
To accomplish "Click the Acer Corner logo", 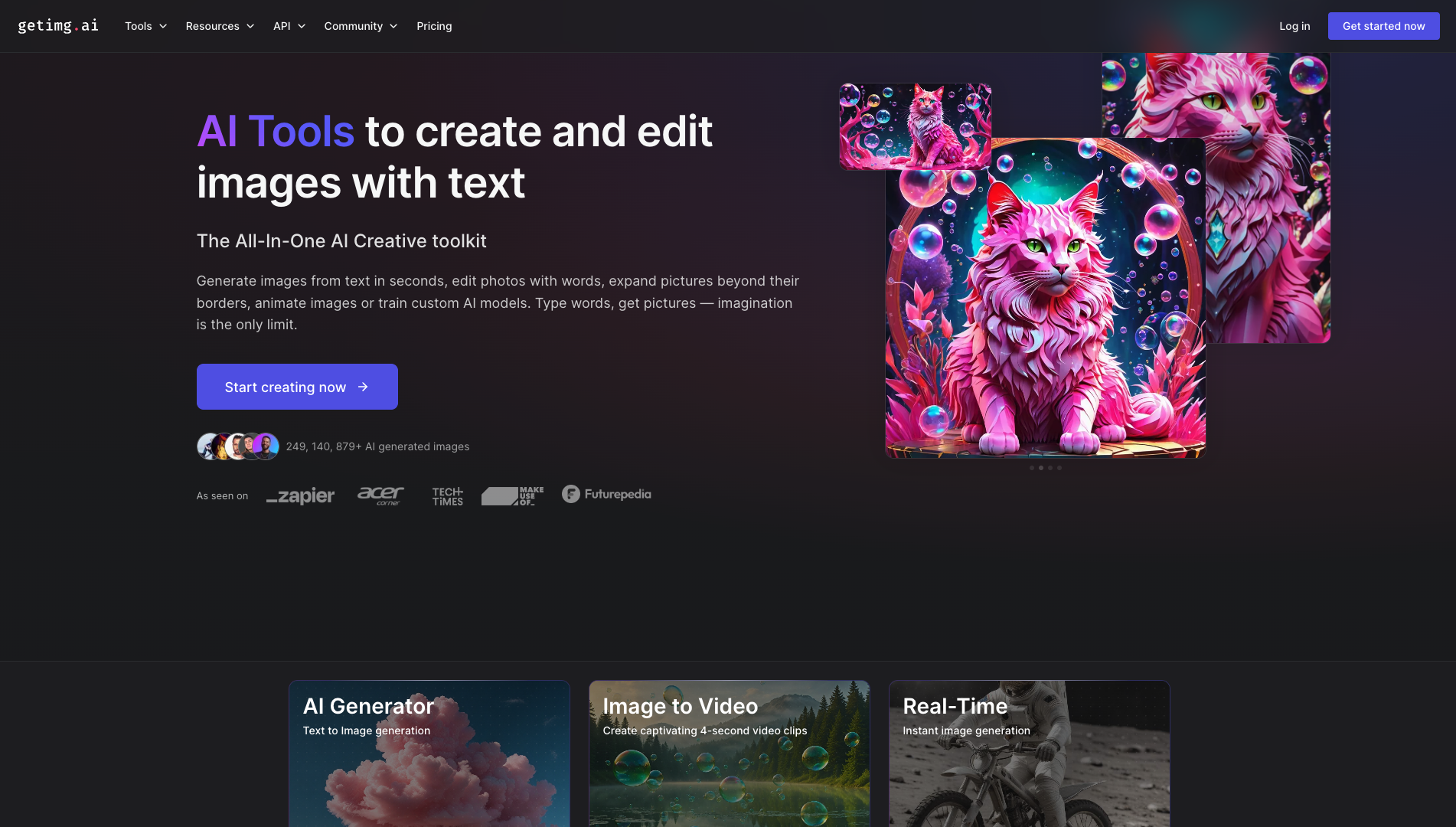I will click(380, 495).
